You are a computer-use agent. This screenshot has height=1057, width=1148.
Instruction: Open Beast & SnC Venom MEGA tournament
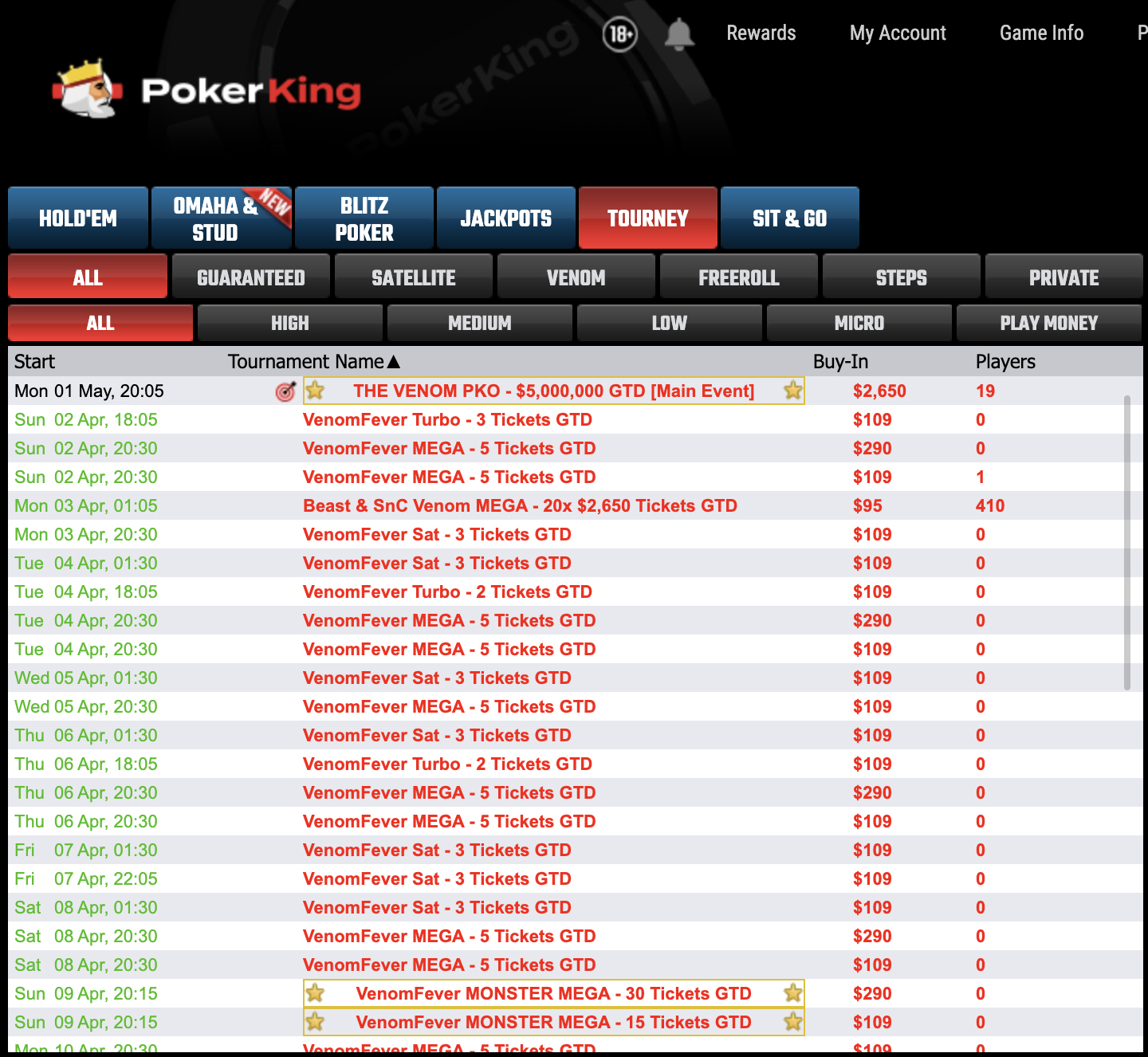[x=520, y=506]
